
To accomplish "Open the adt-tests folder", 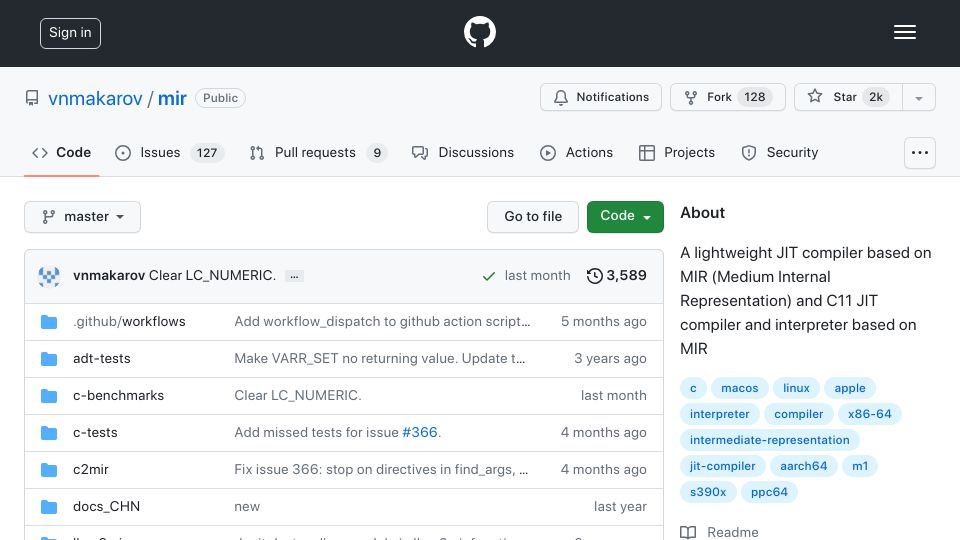I will point(102,359).
